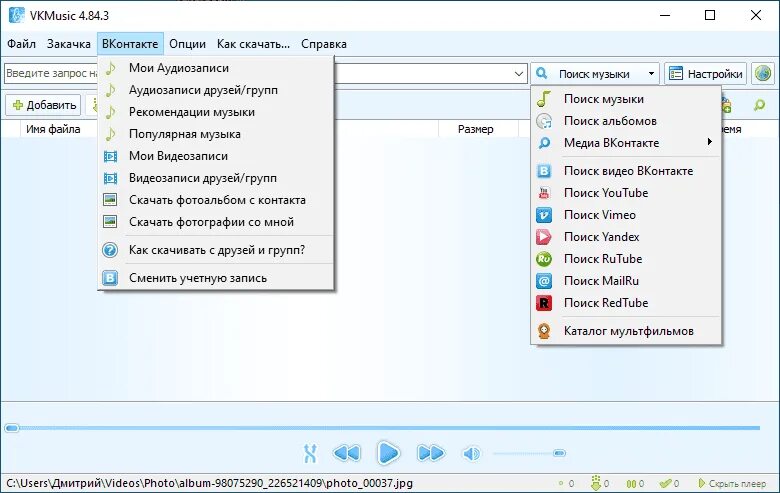
Task: Click the green magnifier toolbar icon
Action: tap(759, 105)
